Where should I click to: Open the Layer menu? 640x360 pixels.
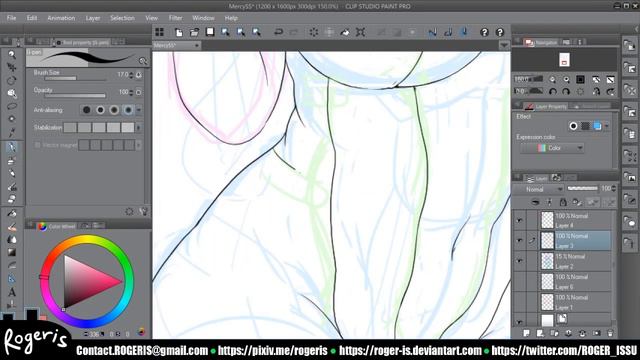pos(93,18)
